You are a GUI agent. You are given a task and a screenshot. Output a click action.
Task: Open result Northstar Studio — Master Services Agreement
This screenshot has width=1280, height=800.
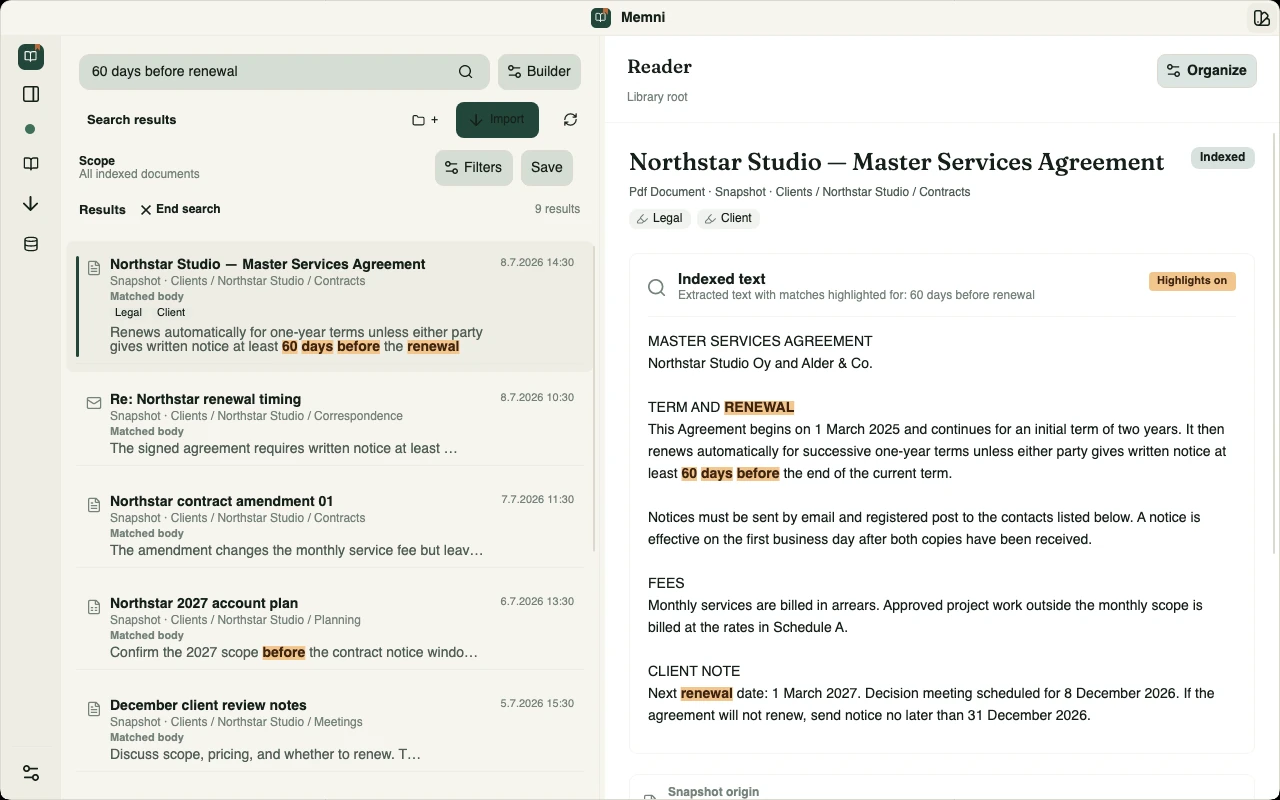coord(331,307)
